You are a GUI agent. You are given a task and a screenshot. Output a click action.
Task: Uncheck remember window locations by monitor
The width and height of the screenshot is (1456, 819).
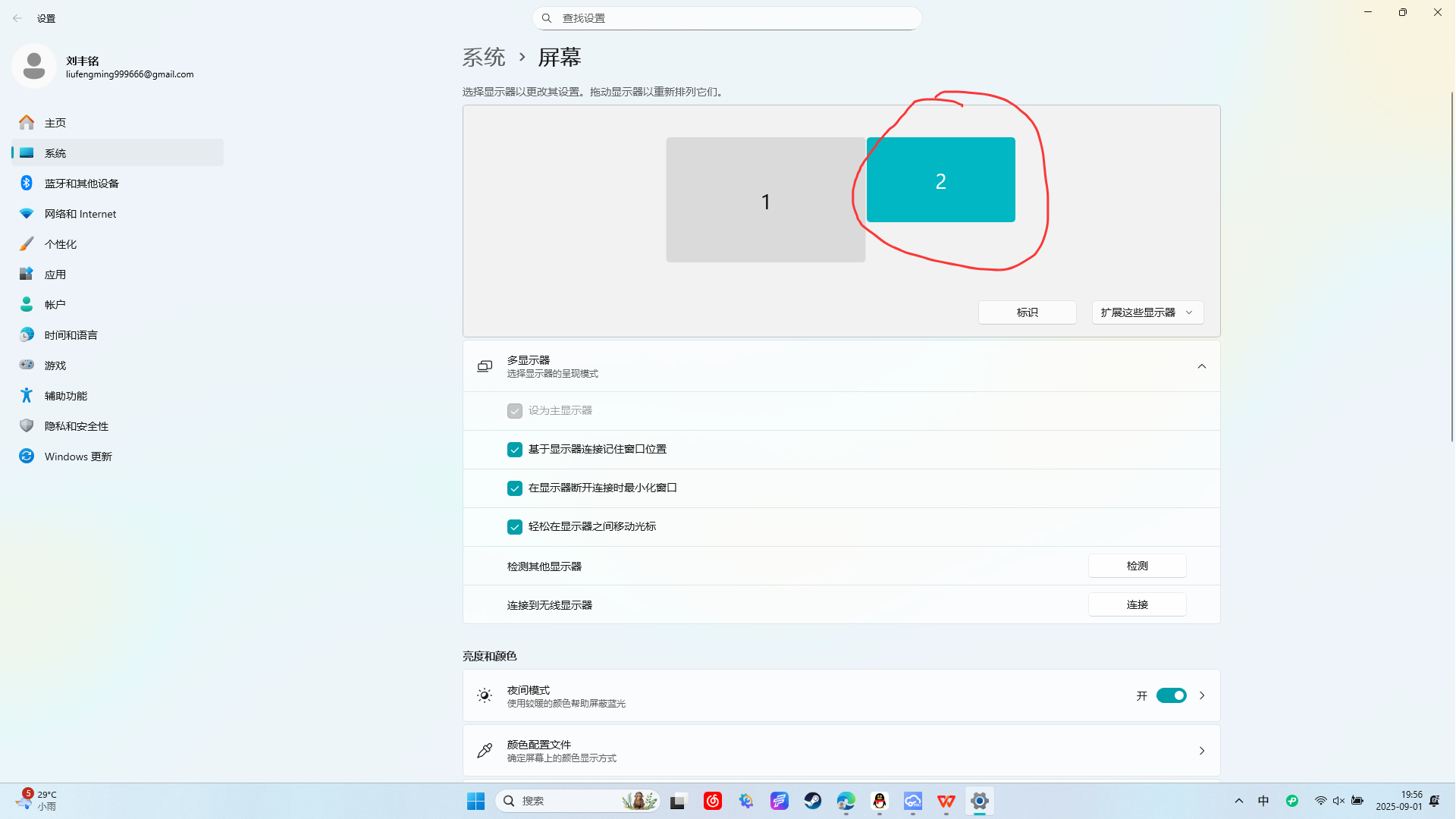coord(515,450)
